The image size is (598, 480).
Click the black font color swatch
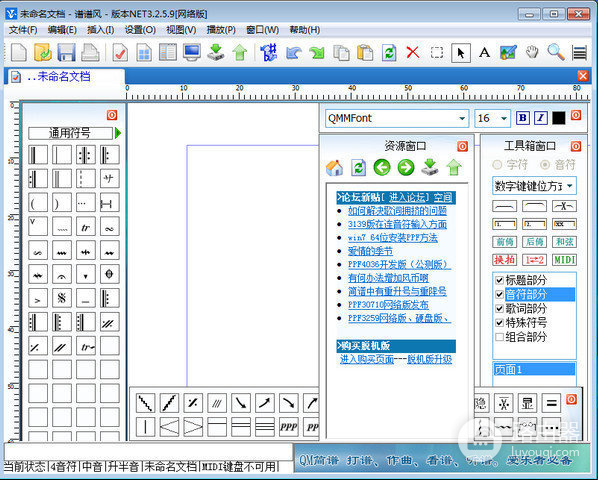click(558, 118)
